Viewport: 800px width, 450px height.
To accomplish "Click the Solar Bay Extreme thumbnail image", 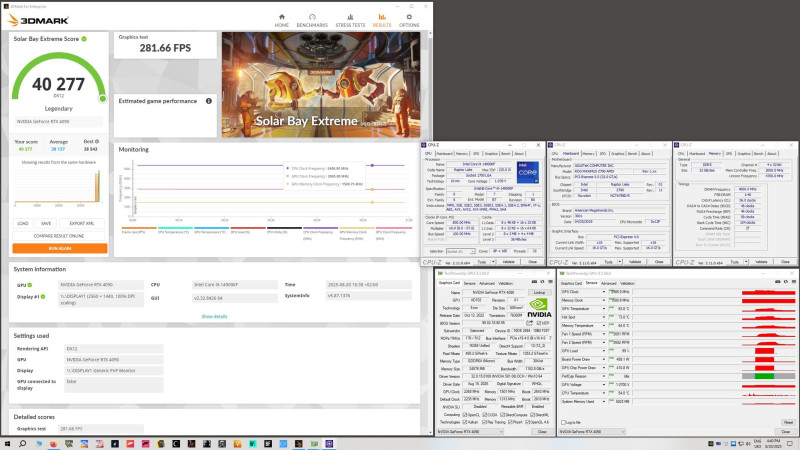I will (x=321, y=85).
